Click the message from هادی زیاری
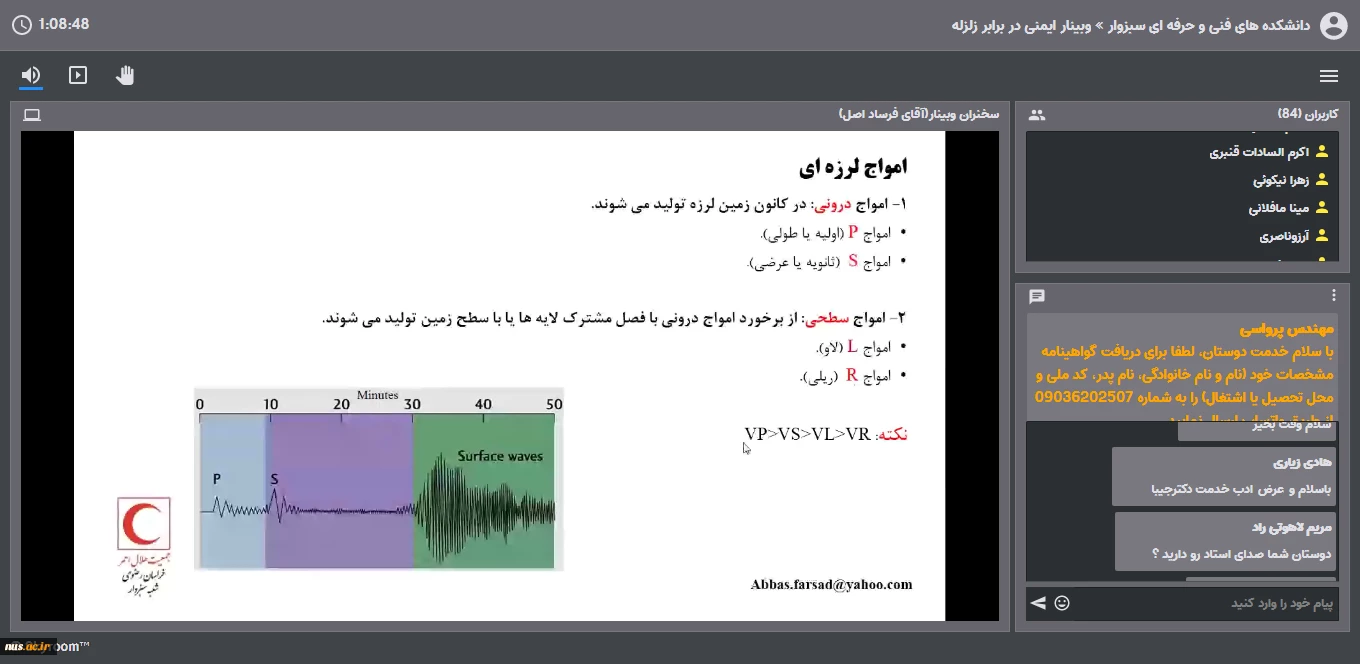 tap(1223, 476)
